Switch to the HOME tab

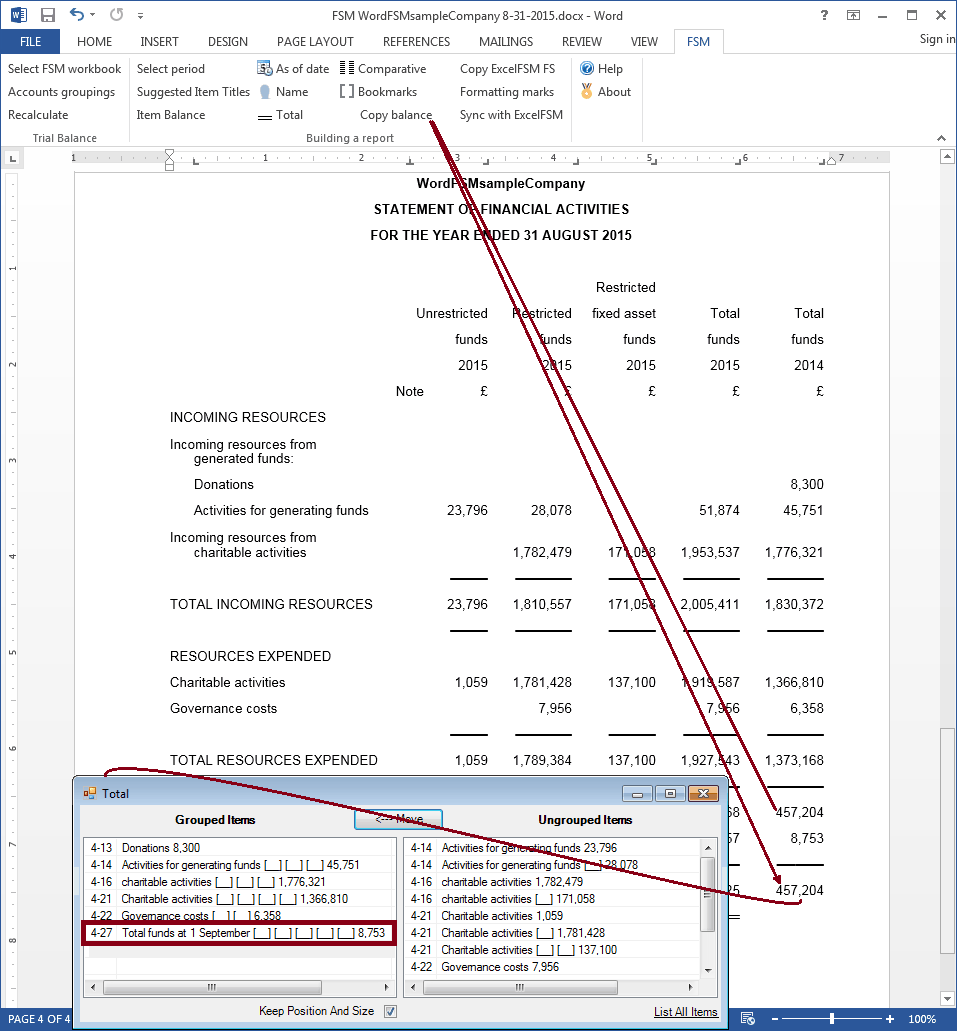(x=94, y=41)
